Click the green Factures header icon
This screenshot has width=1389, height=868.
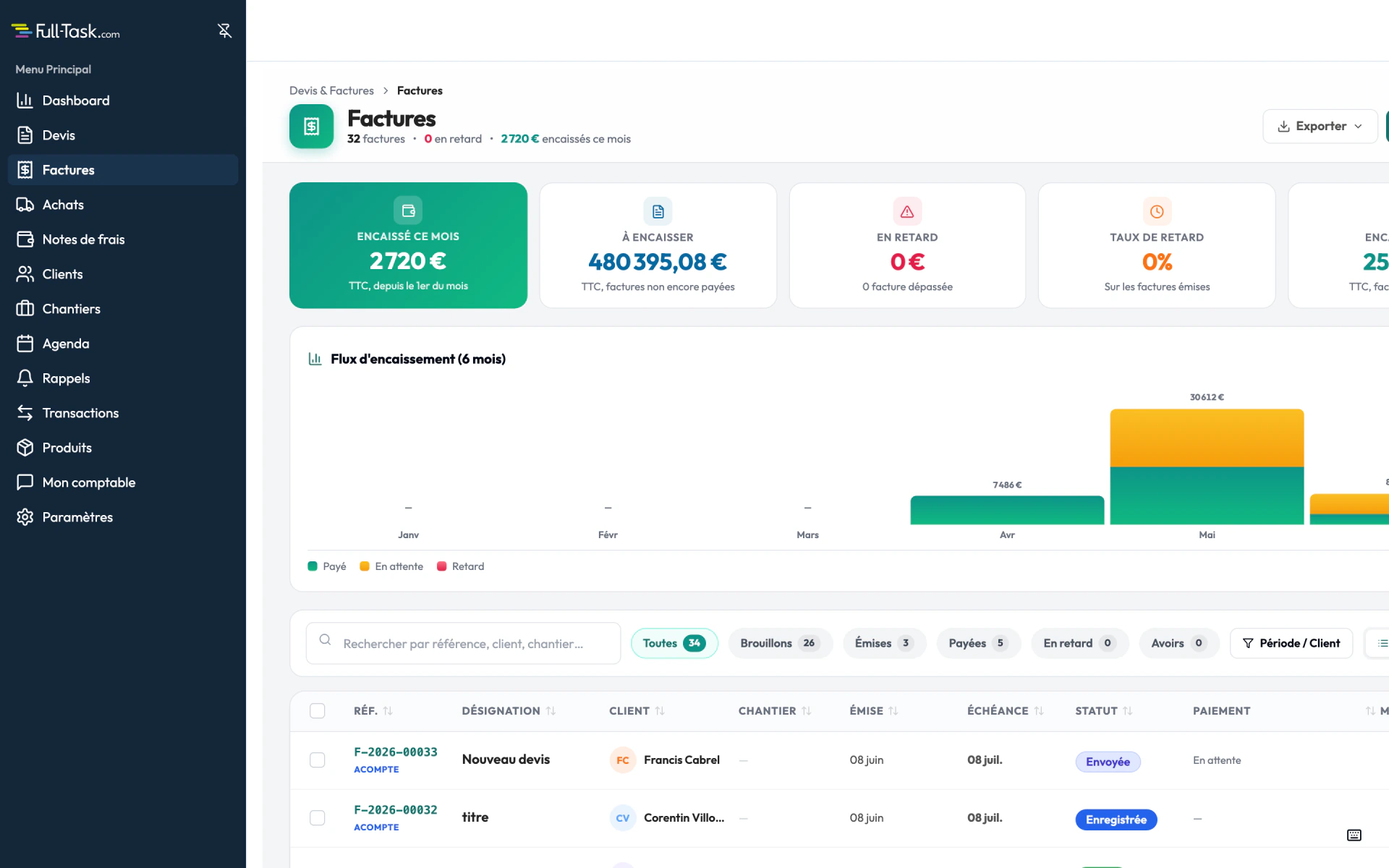click(x=312, y=127)
